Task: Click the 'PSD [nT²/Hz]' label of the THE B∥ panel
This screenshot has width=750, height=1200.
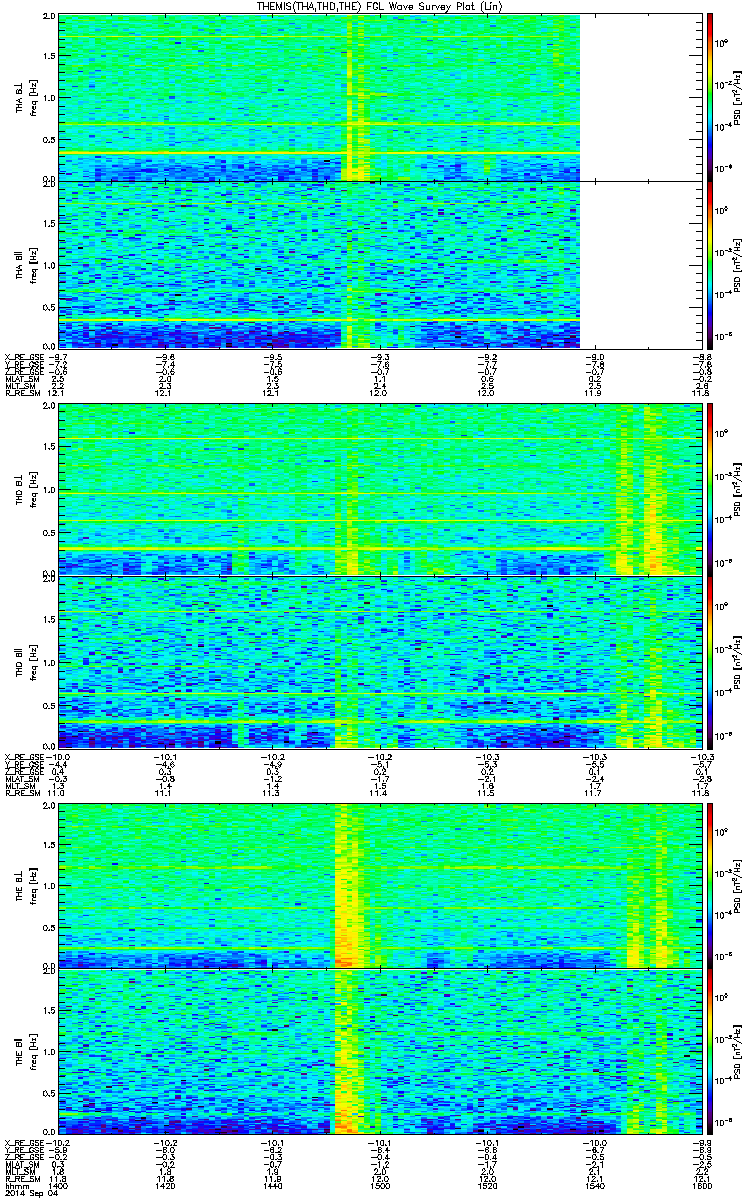Action: [738, 1051]
